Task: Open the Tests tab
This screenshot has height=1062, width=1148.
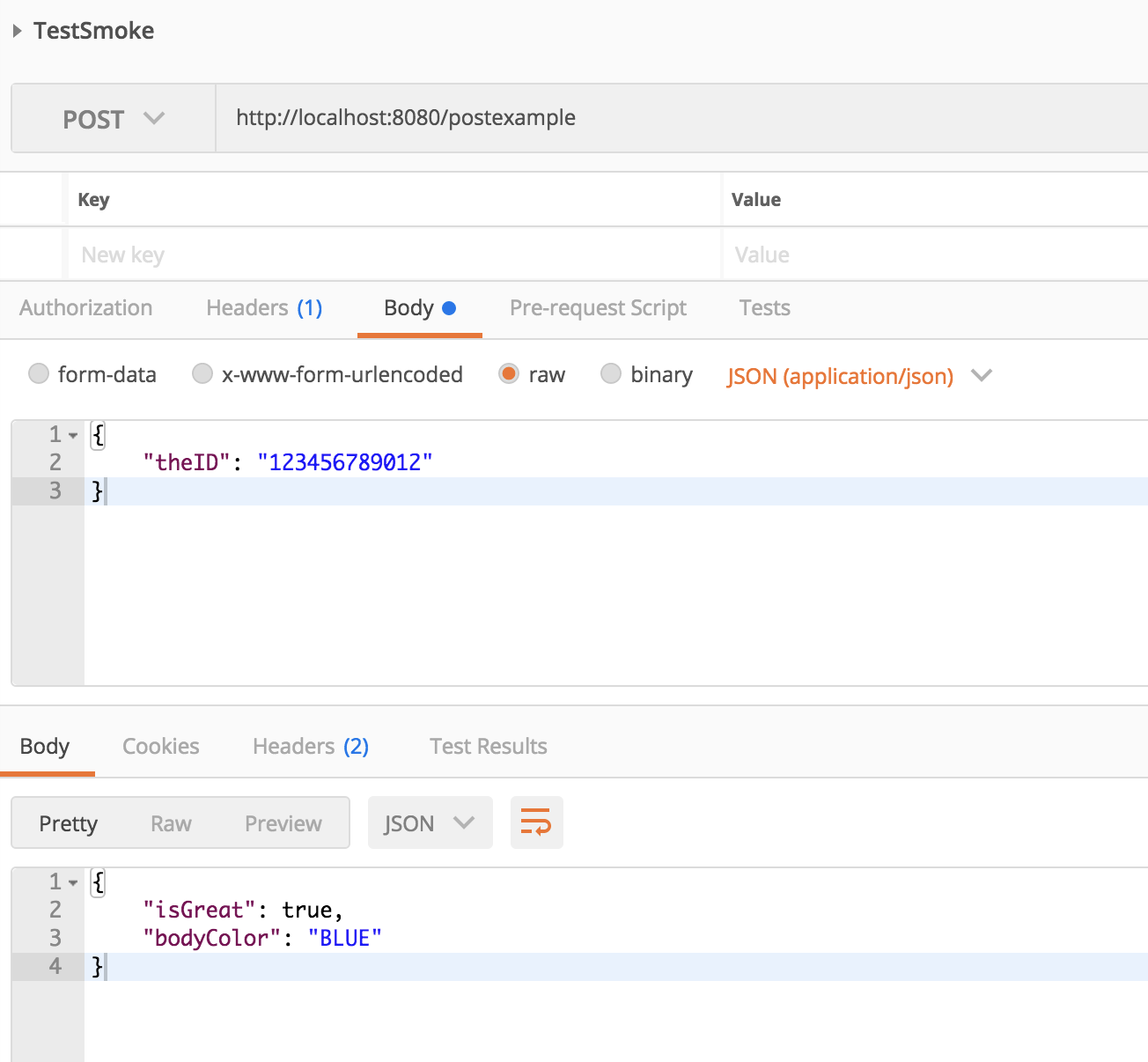Action: pos(765,308)
